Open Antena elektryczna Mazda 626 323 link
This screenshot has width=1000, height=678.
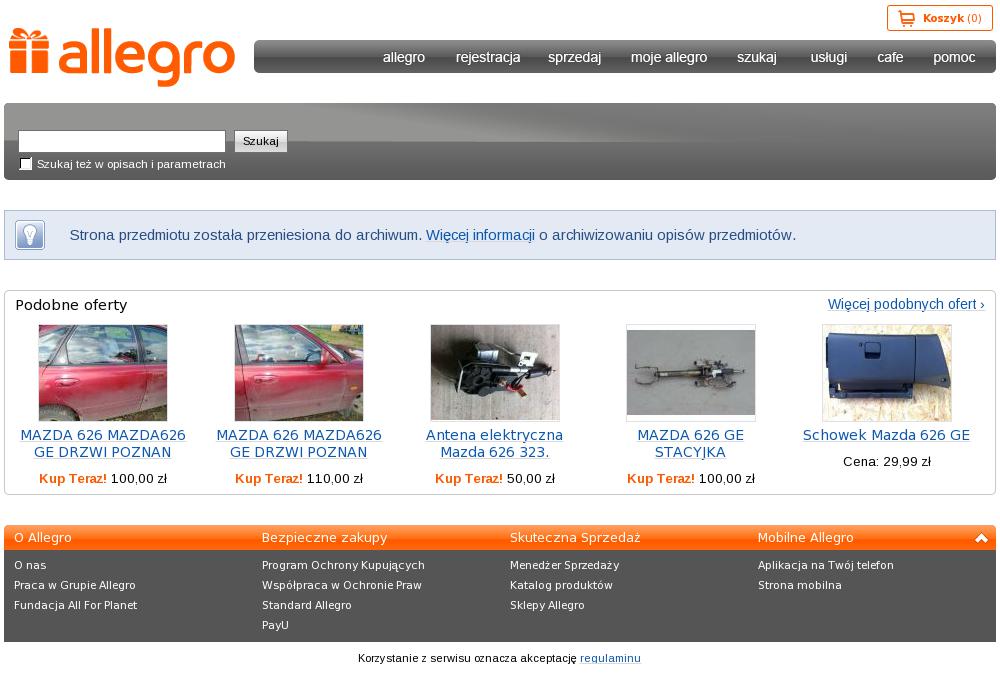(x=495, y=443)
